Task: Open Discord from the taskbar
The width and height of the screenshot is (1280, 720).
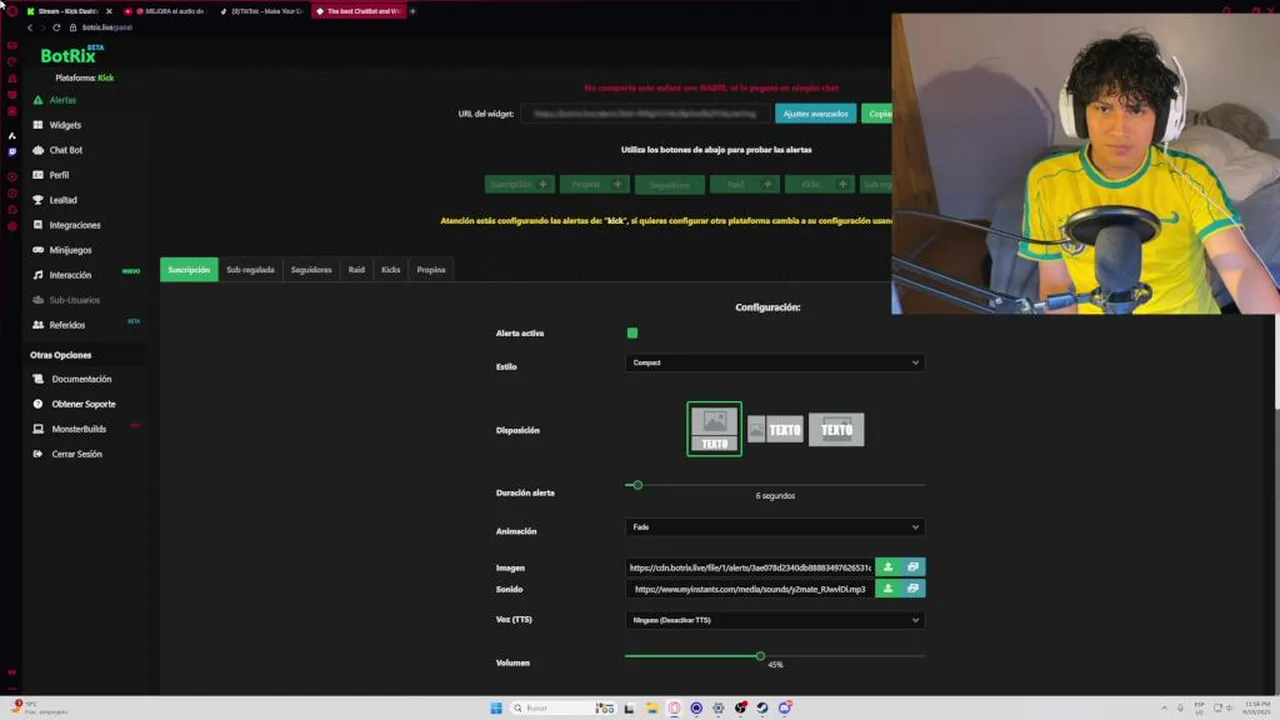Action: pos(786,708)
